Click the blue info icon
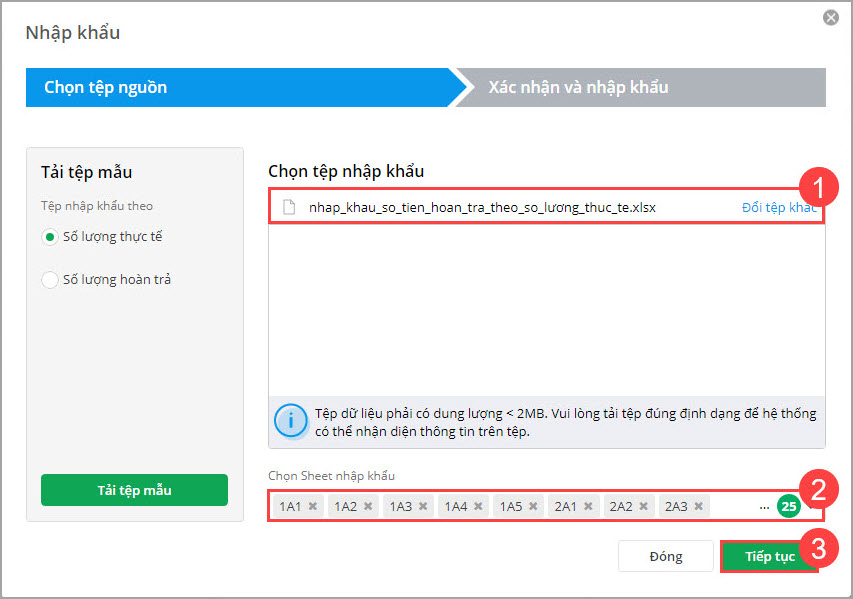The width and height of the screenshot is (853, 599). [291, 421]
